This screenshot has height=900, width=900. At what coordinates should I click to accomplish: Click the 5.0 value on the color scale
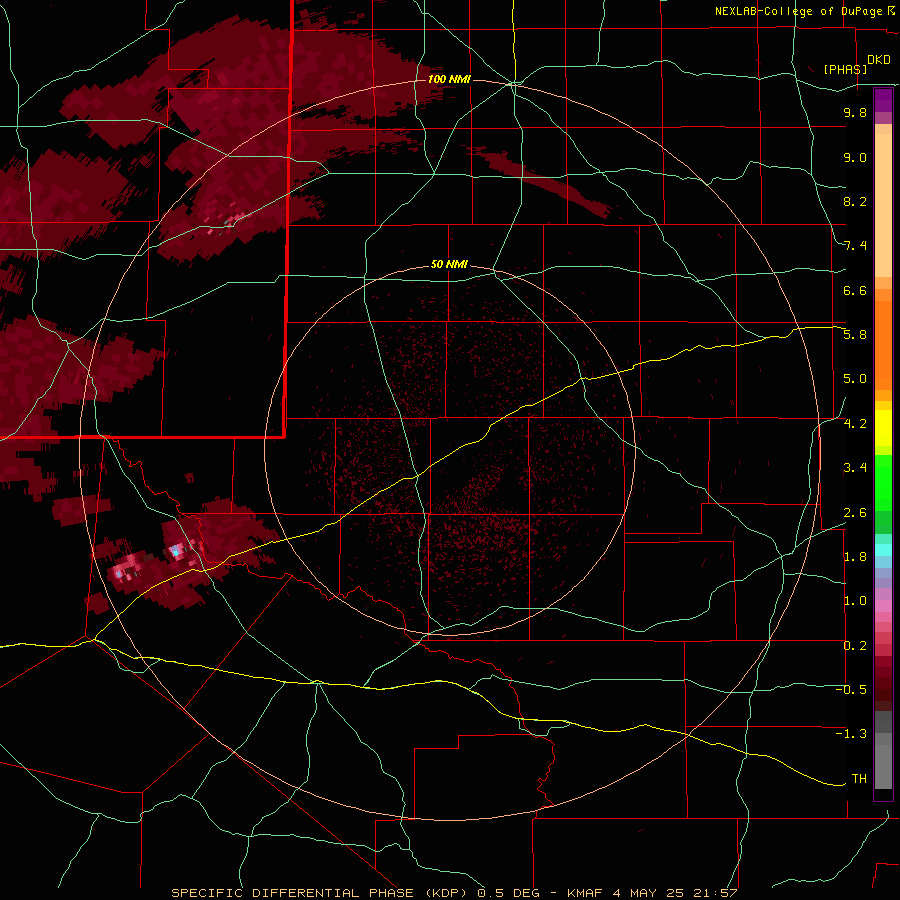click(855, 379)
